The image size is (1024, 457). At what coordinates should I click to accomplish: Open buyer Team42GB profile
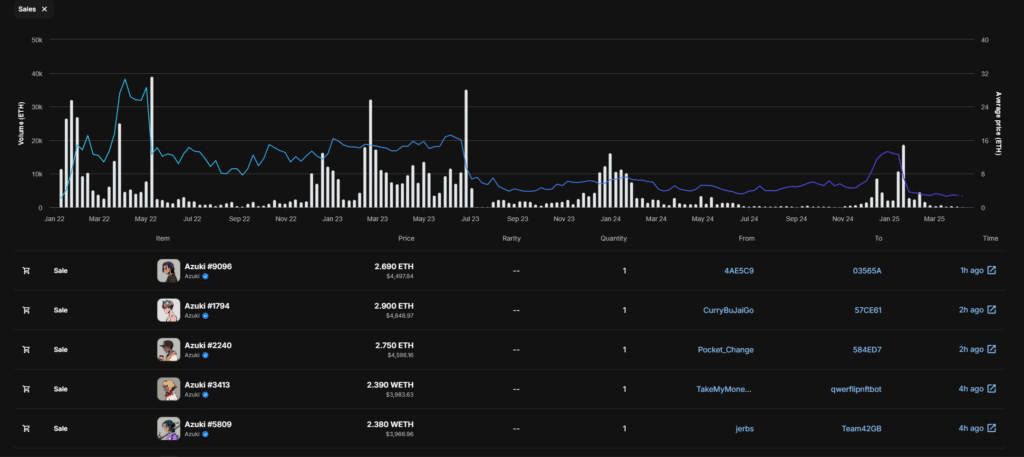click(x=861, y=428)
